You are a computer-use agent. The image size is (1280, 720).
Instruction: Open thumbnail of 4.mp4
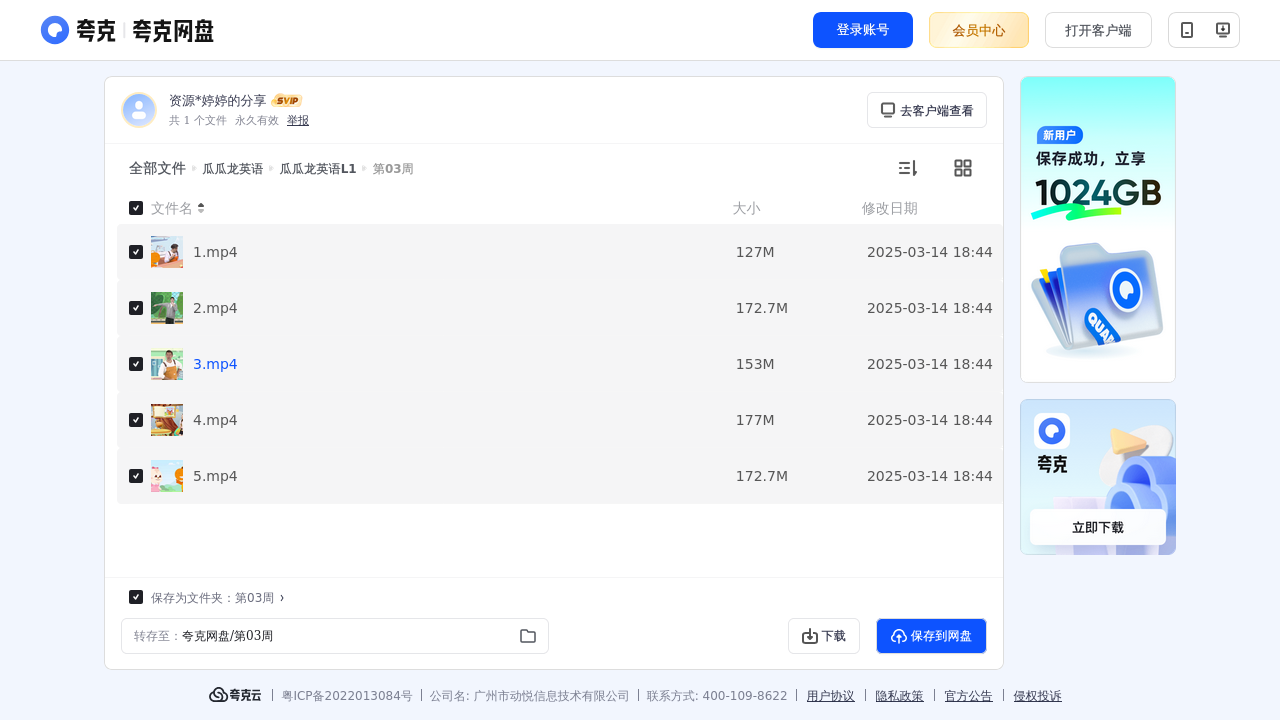click(x=167, y=420)
